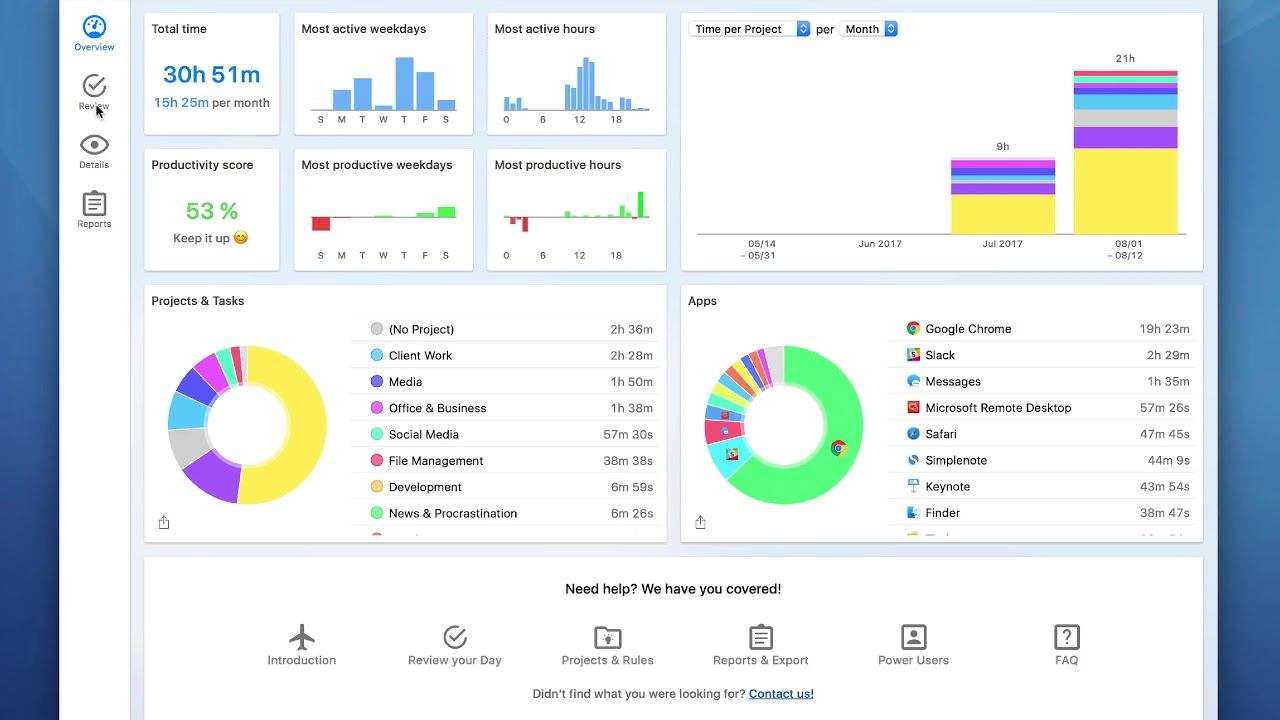Click the Projects & Rules folder icon

tap(608, 637)
